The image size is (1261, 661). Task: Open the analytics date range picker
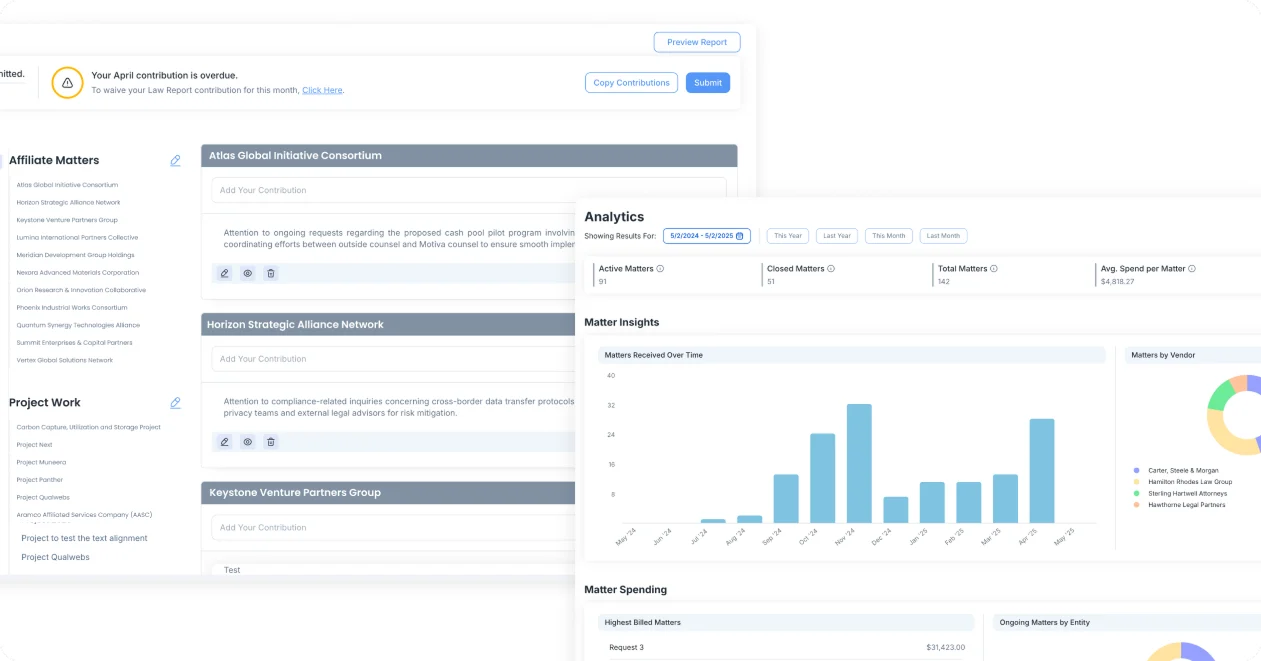[x=707, y=236]
